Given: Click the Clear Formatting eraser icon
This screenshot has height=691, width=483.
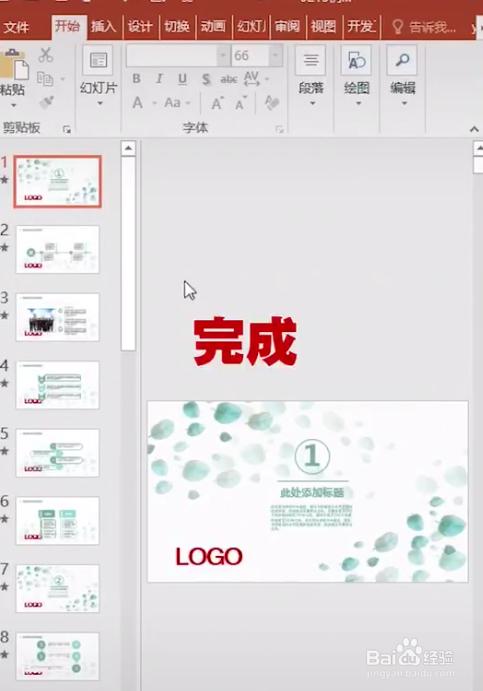Looking at the screenshot, I should click(271, 103).
